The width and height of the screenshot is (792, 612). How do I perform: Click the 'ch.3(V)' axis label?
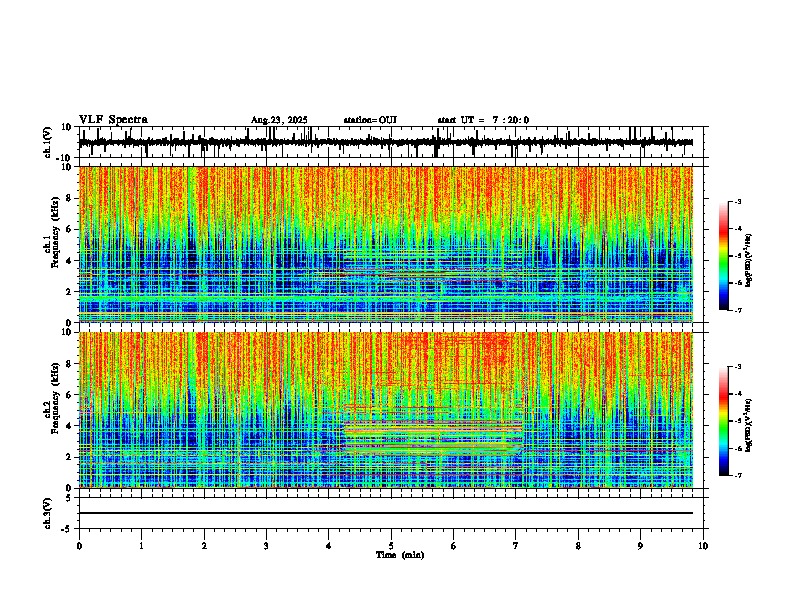48,514
